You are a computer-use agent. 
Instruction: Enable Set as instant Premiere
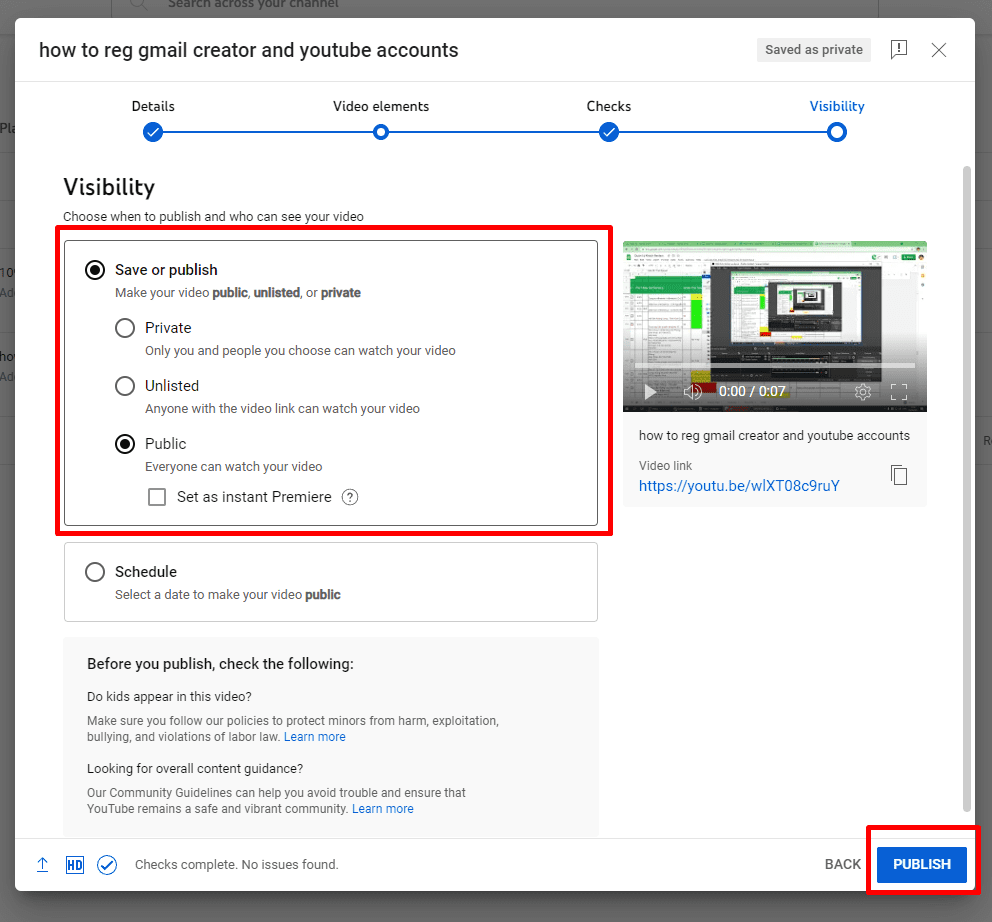point(156,497)
